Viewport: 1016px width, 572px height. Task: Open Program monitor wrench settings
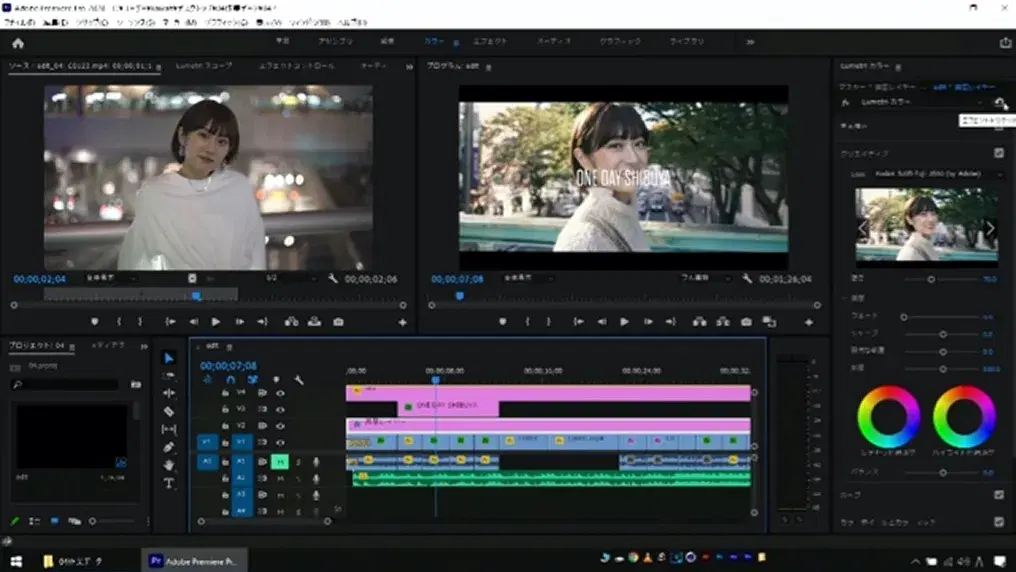pos(747,279)
